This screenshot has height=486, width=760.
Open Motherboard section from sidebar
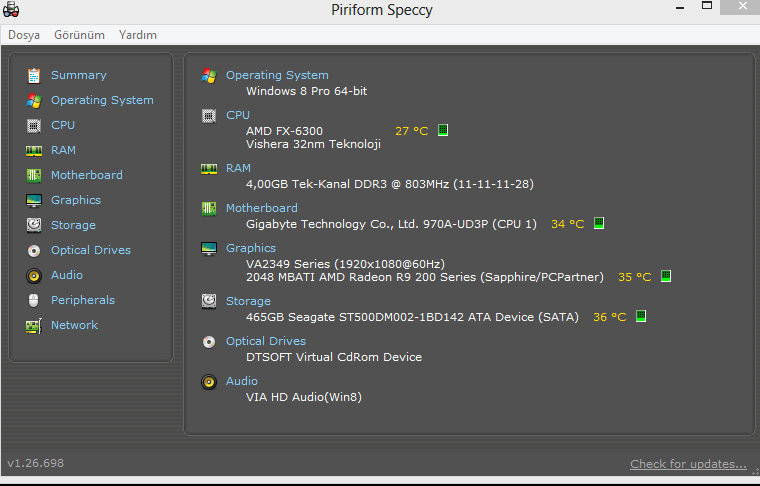[x=87, y=175]
